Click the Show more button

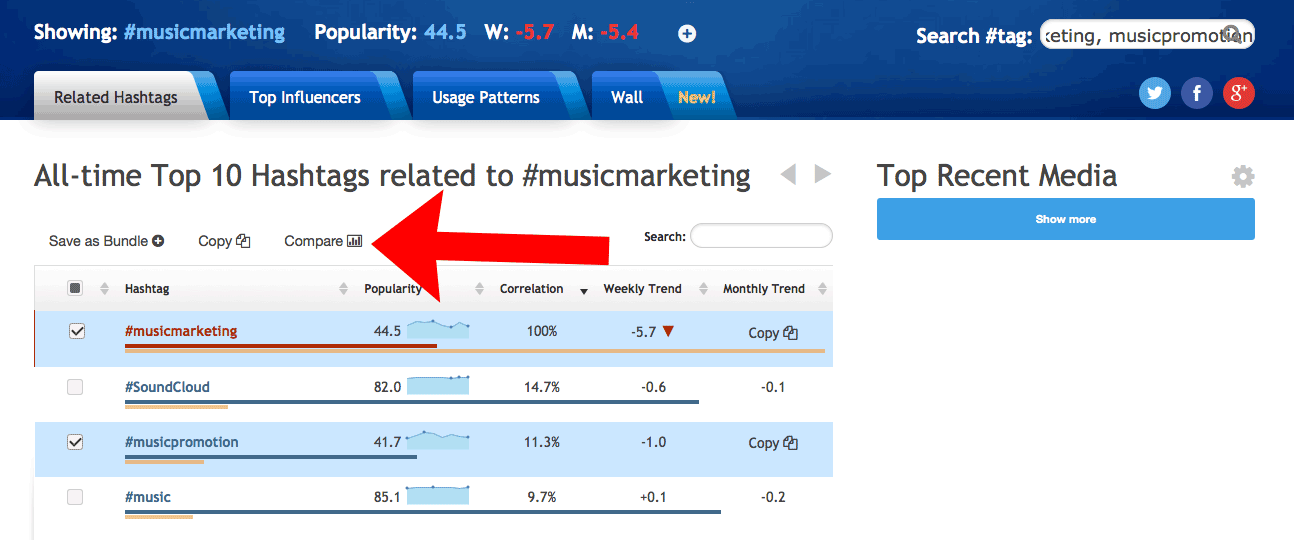point(1065,219)
